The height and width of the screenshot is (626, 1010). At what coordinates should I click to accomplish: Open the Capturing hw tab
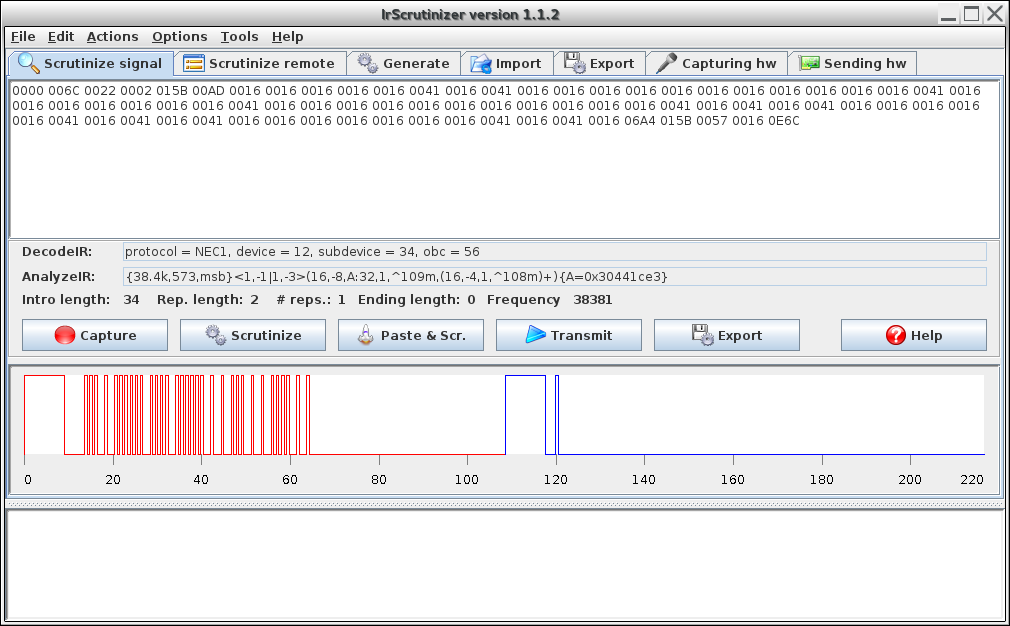tap(717, 63)
